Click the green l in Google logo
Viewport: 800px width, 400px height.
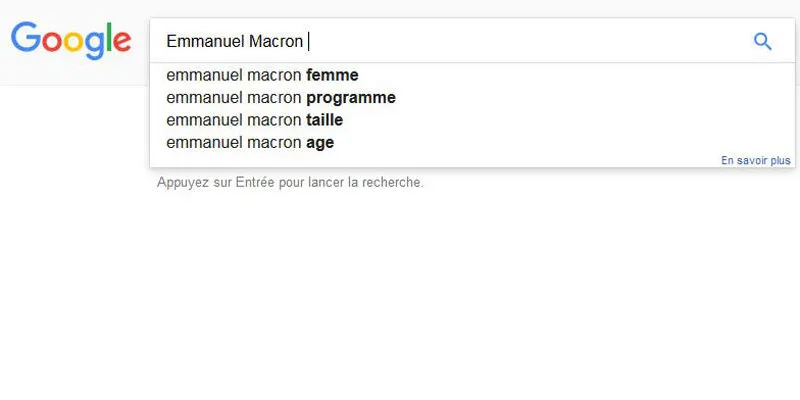tap(105, 38)
